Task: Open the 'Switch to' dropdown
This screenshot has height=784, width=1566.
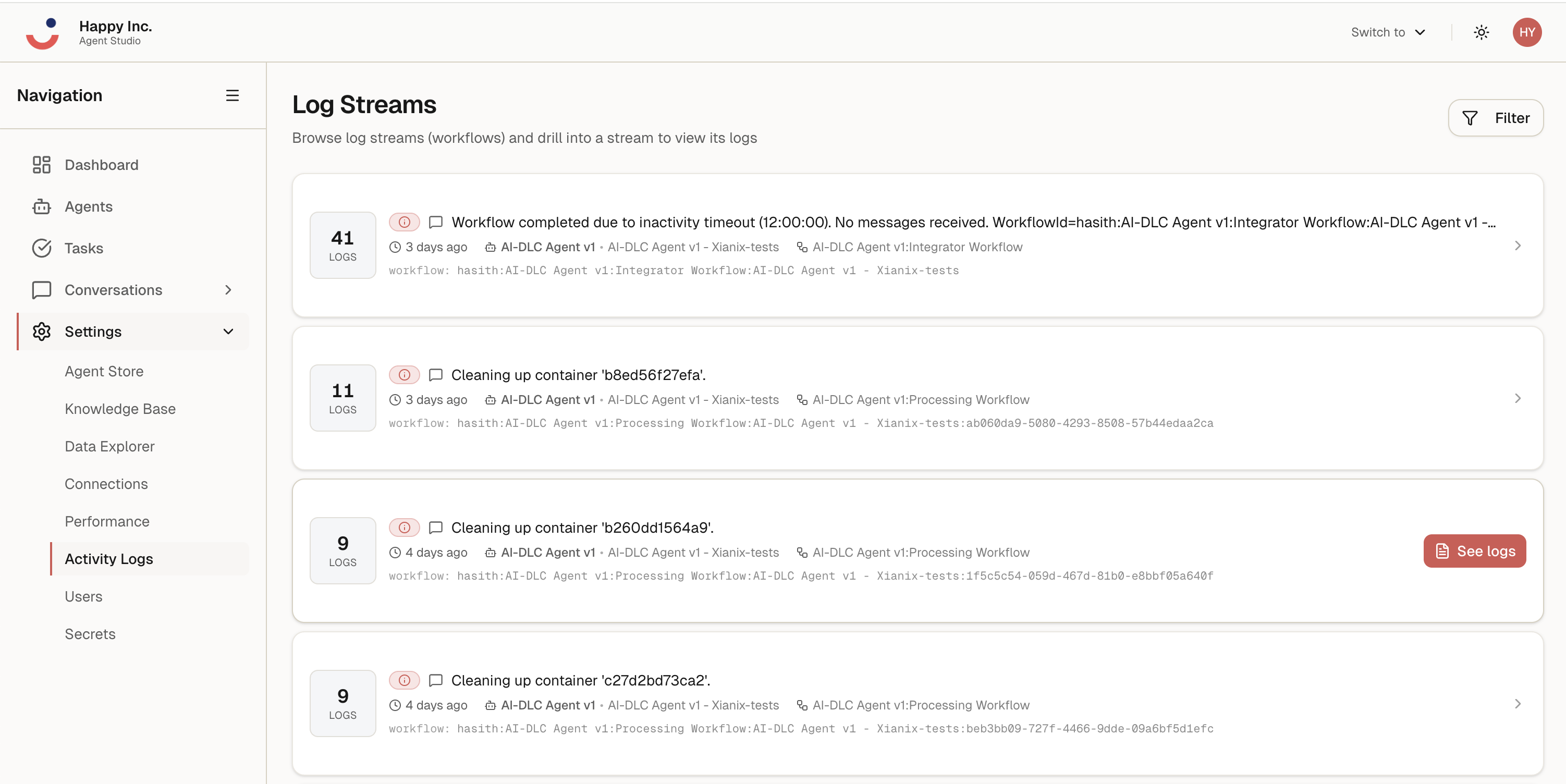Action: 1388,32
